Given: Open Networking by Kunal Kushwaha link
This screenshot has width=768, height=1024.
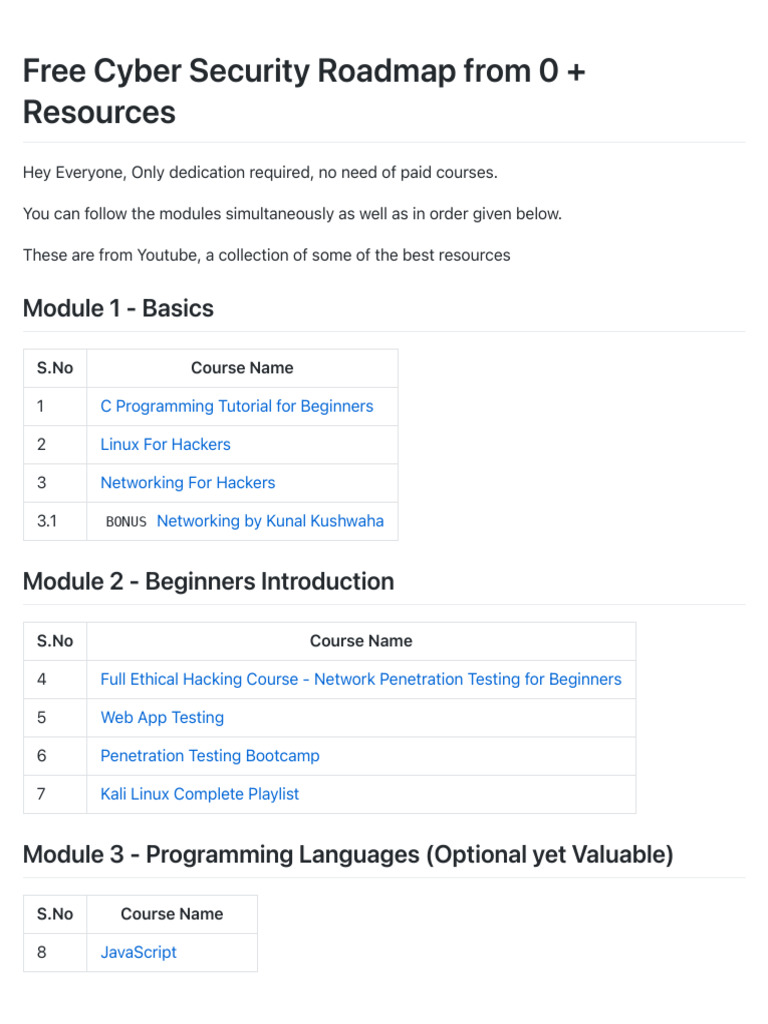Looking at the screenshot, I should [x=270, y=521].
